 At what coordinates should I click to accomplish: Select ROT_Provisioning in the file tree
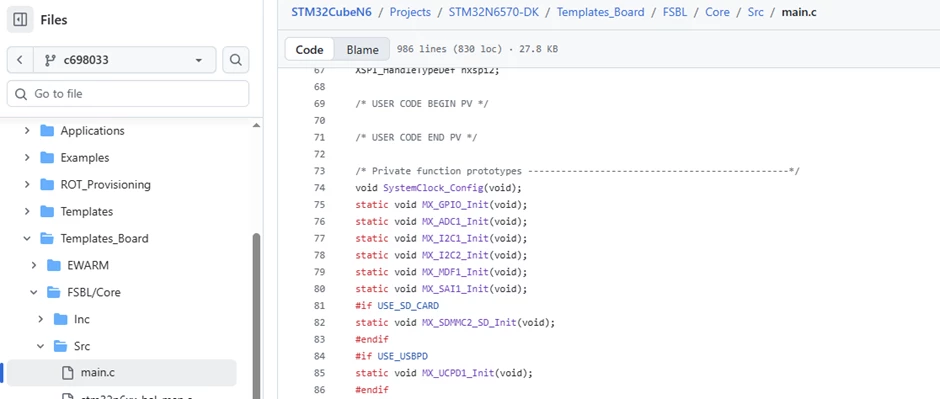(x=106, y=185)
